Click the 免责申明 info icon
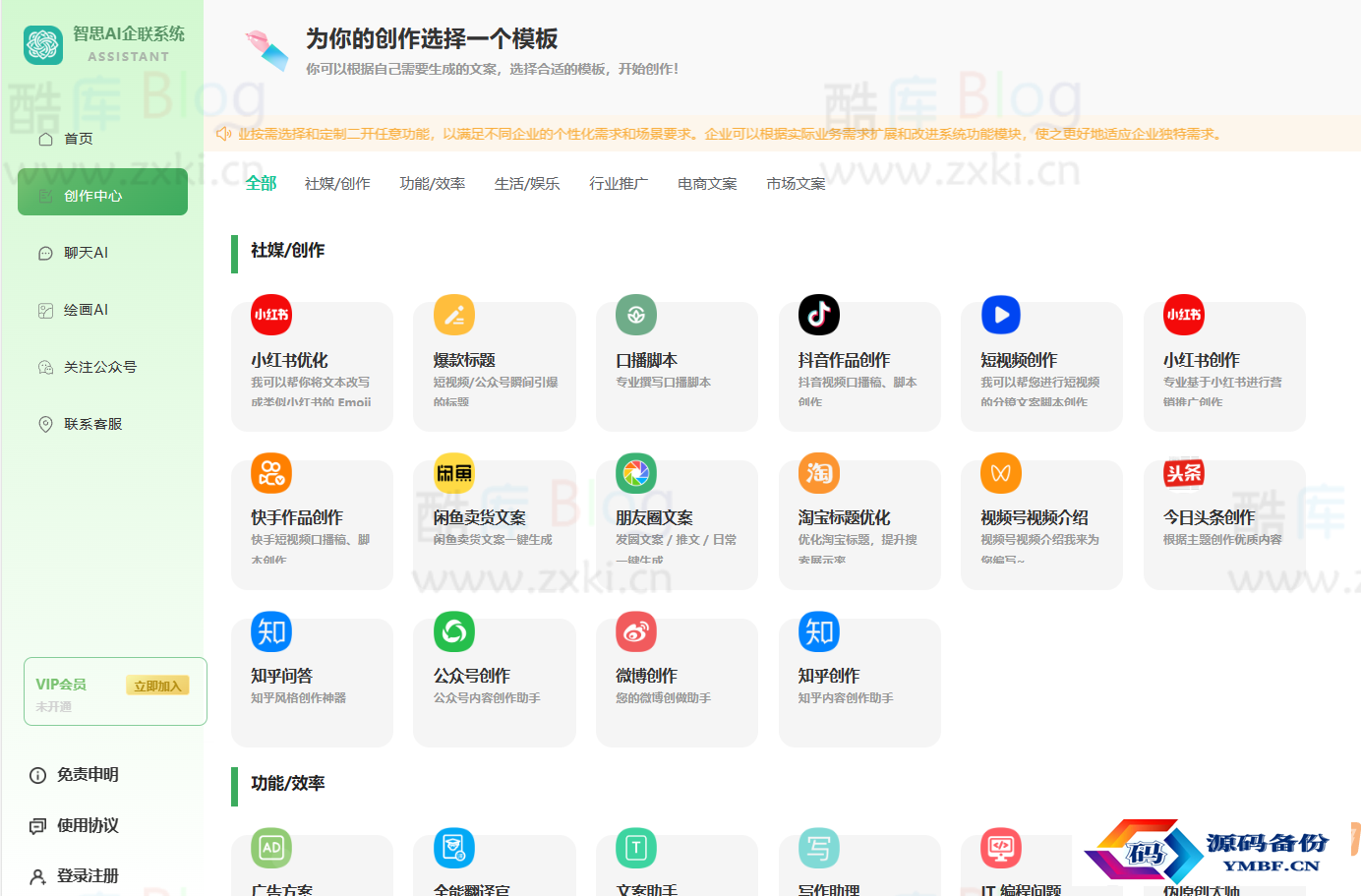The image size is (1361, 896). click(x=38, y=775)
